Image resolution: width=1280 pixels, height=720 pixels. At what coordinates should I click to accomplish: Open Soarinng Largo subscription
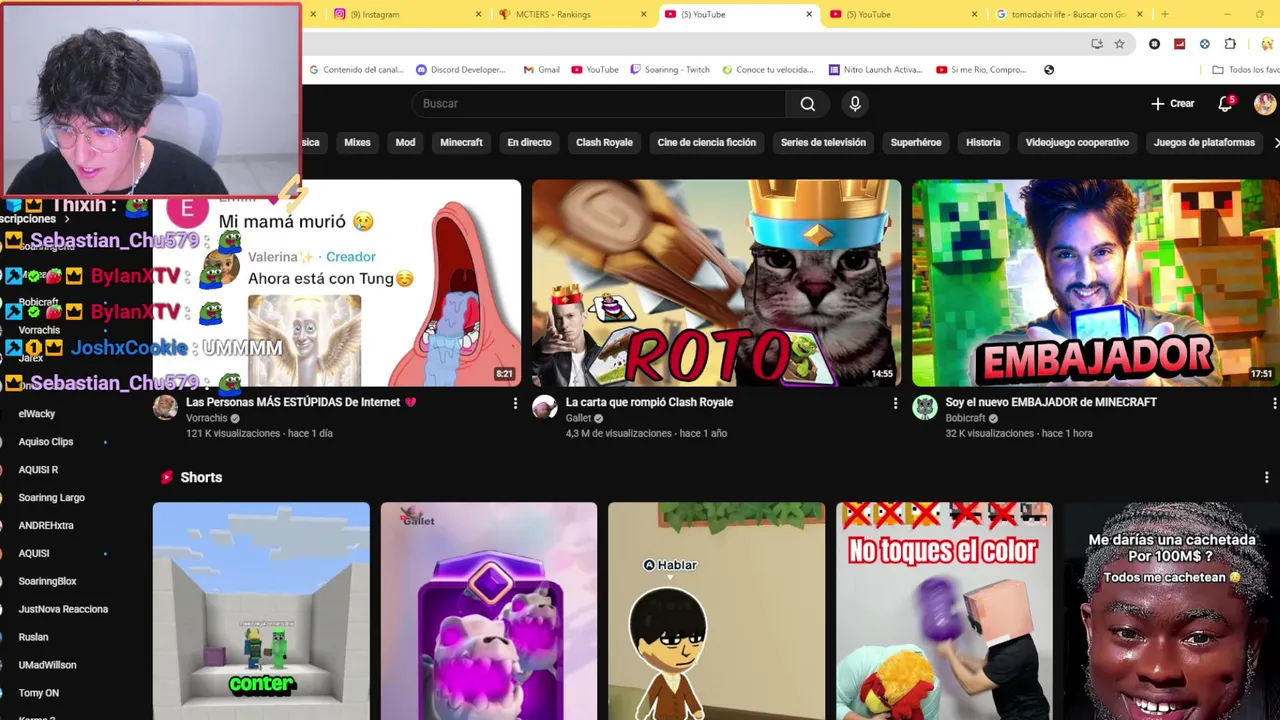(x=51, y=498)
